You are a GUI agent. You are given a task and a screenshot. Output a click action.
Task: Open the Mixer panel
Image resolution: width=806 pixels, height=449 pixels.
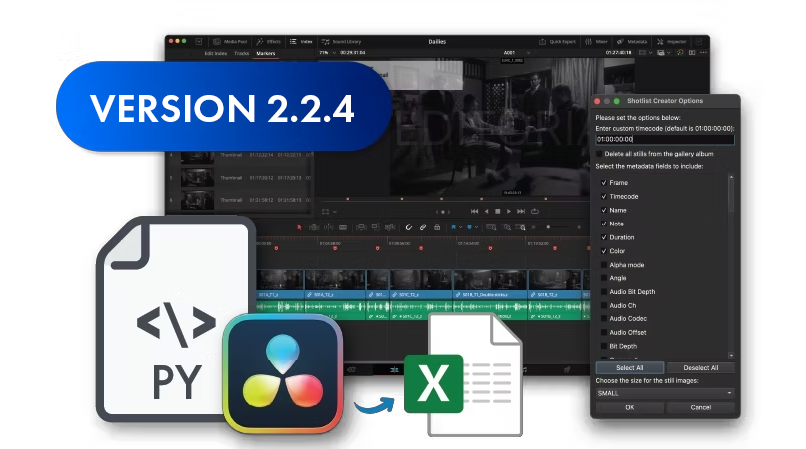[x=596, y=42]
